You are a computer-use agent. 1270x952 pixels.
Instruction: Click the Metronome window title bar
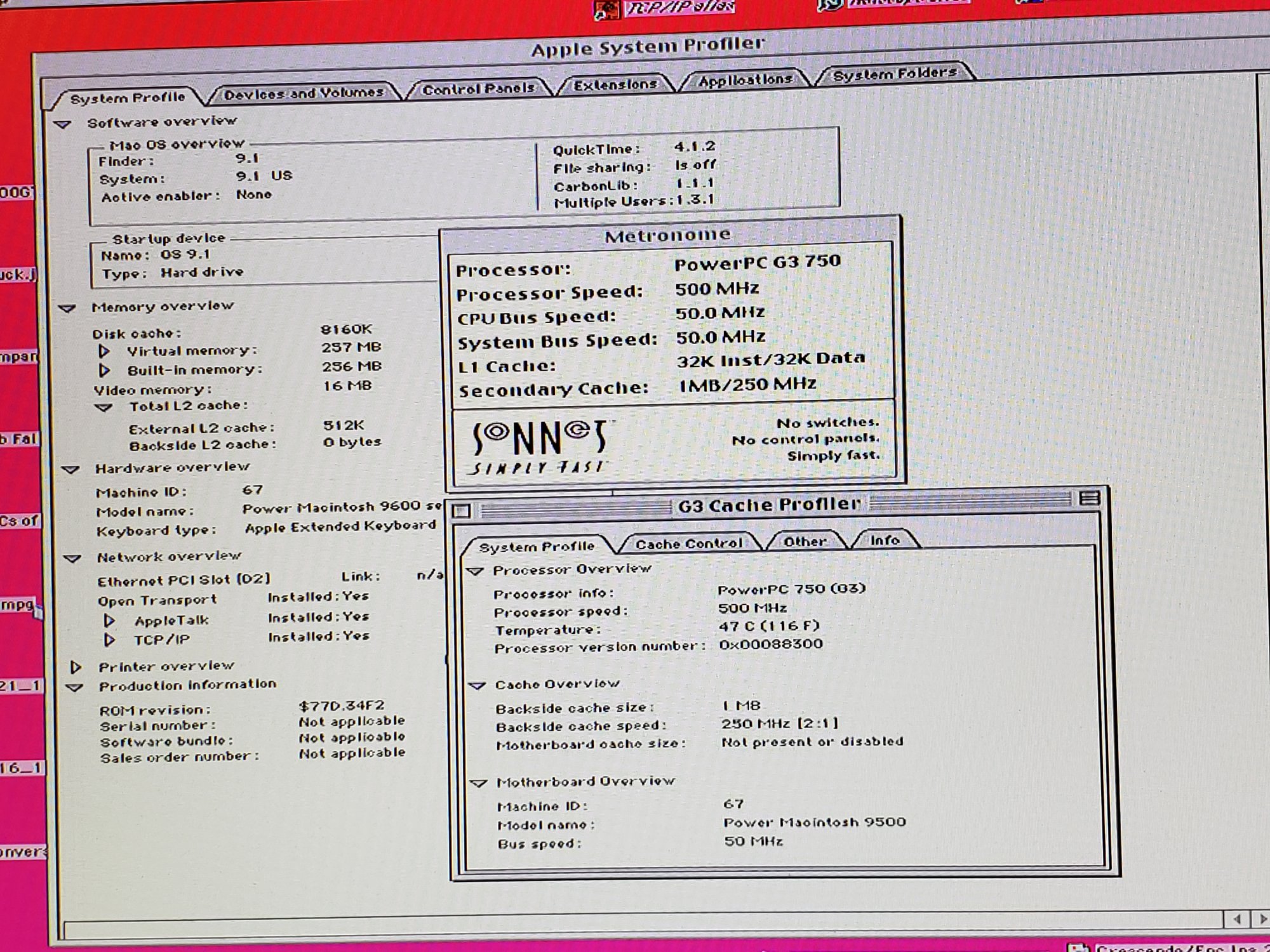[x=667, y=236]
